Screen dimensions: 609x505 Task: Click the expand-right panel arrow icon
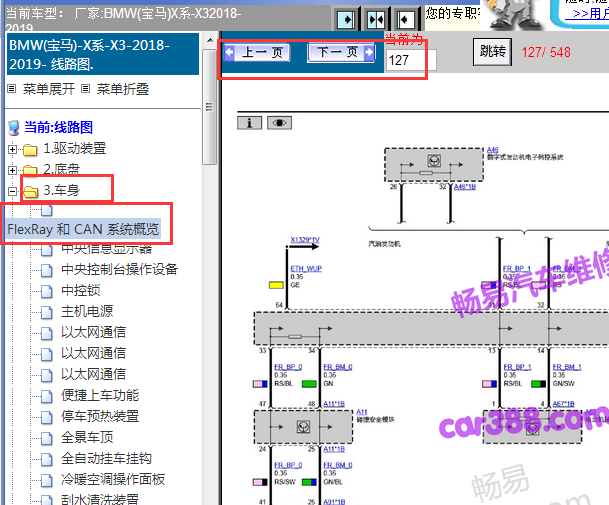[345, 19]
